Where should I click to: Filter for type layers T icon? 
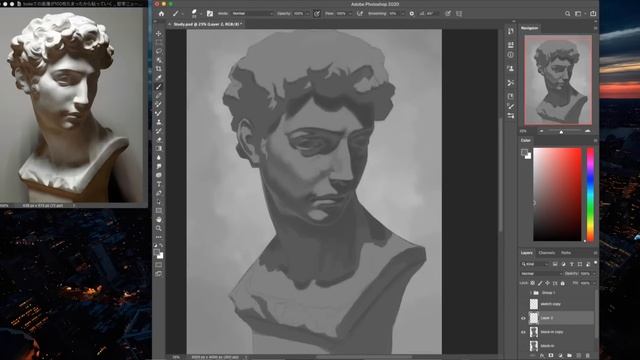pos(571,264)
